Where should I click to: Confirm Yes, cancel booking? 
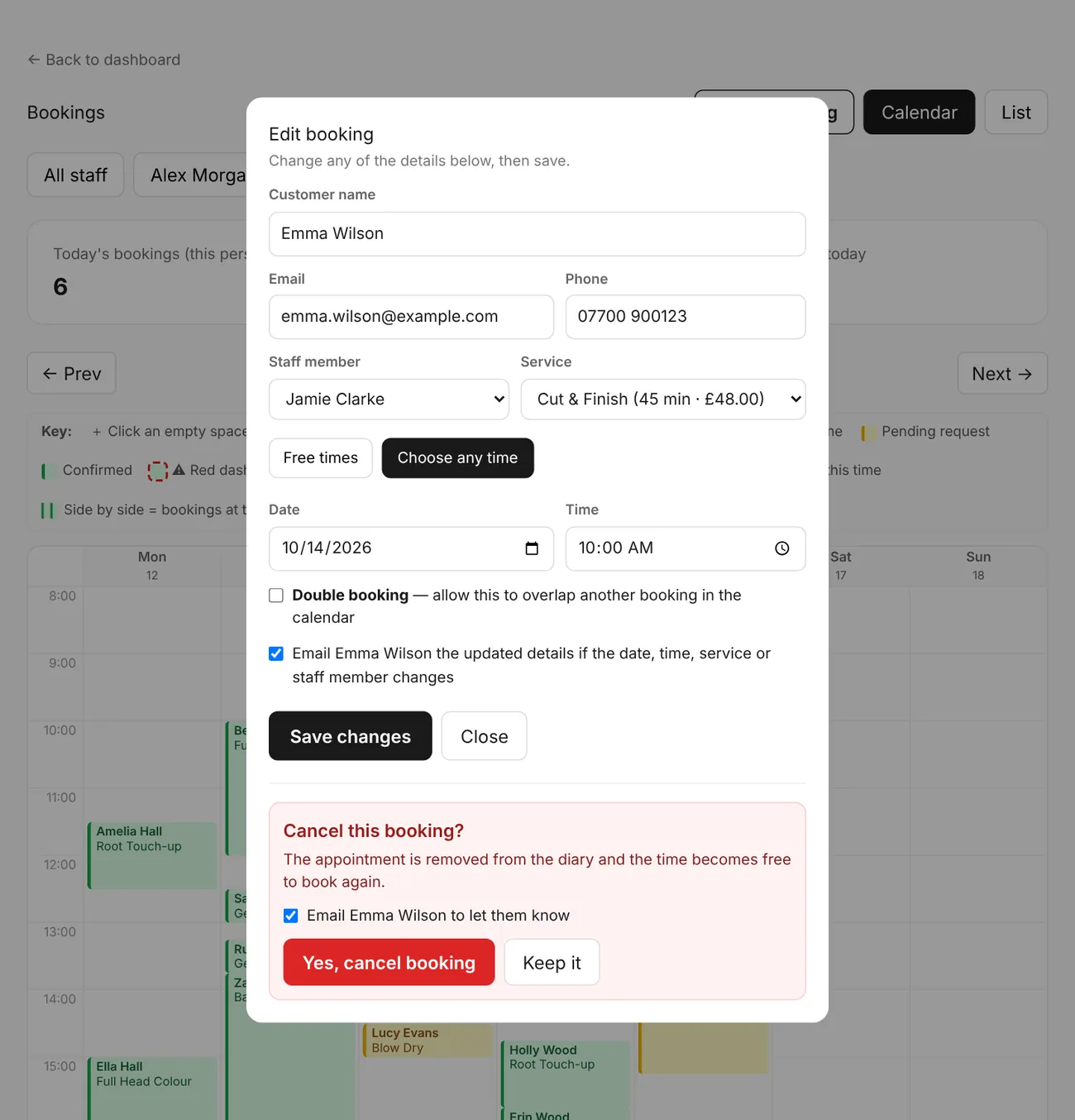click(x=389, y=963)
